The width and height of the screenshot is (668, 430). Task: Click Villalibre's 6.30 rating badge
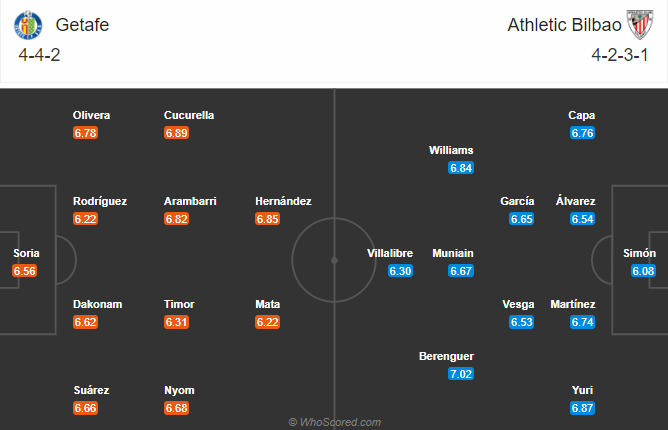pyautogui.click(x=400, y=271)
